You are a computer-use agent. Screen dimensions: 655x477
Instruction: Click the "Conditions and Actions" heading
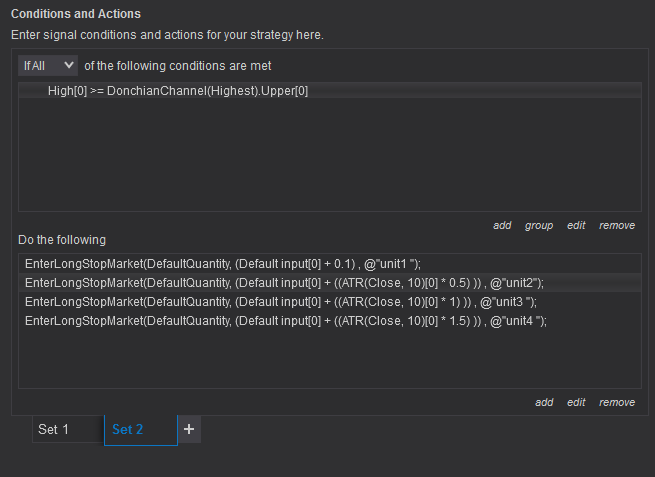pyautogui.click(x=76, y=14)
